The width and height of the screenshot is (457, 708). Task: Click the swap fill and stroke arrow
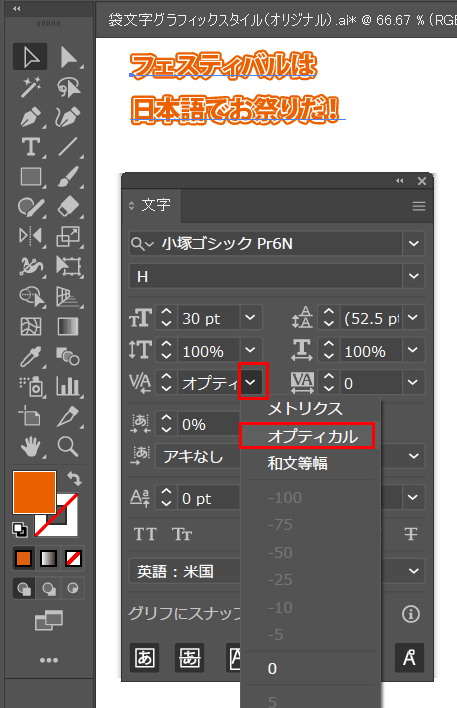[x=75, y=478]
